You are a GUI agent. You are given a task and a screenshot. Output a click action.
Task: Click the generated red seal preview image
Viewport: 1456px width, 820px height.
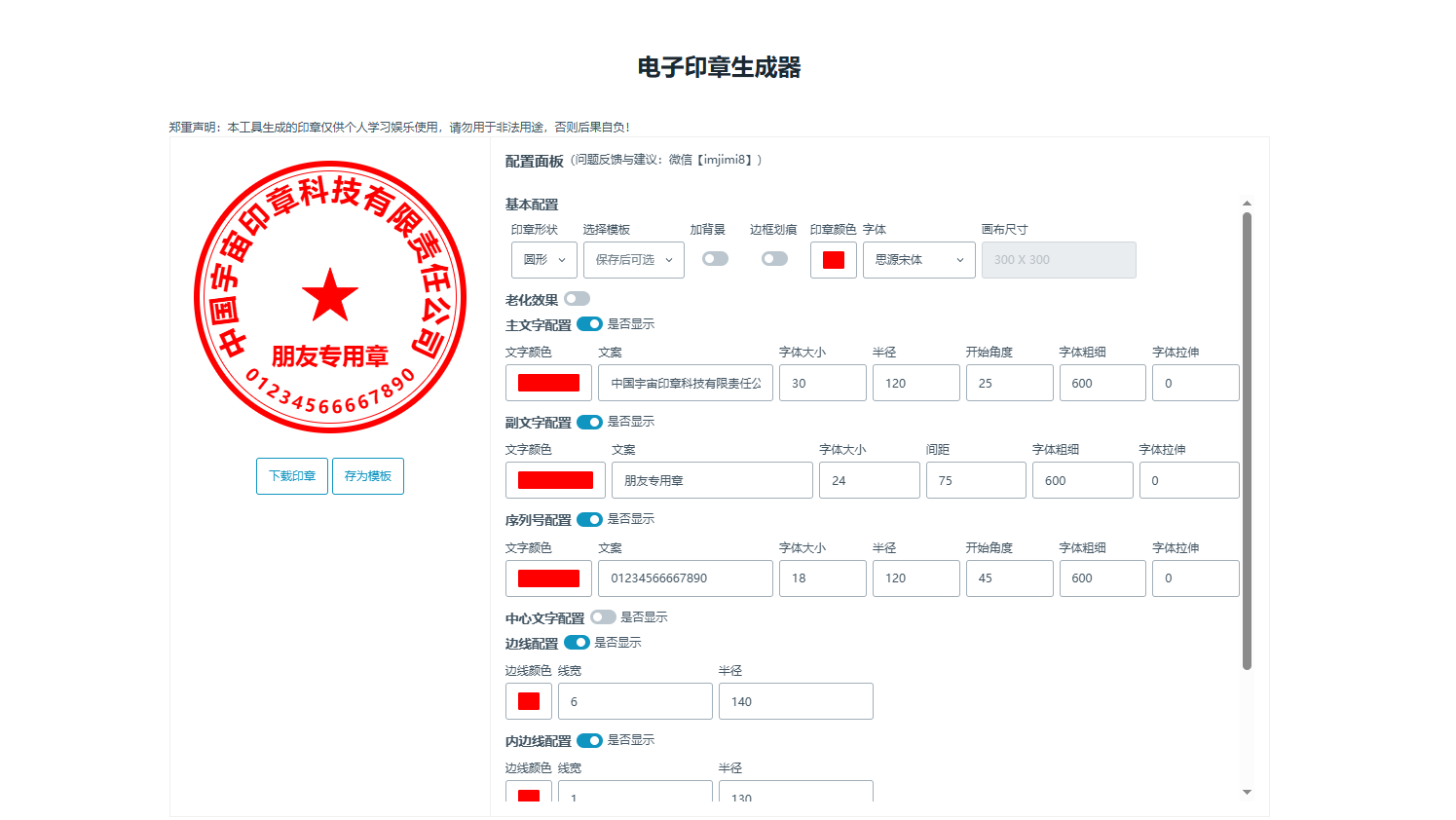point(330,297)
